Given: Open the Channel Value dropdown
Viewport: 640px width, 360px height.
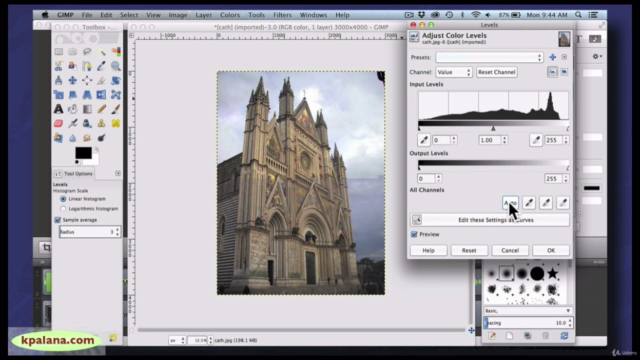Looking at the screenshot, I should [454, 72].
